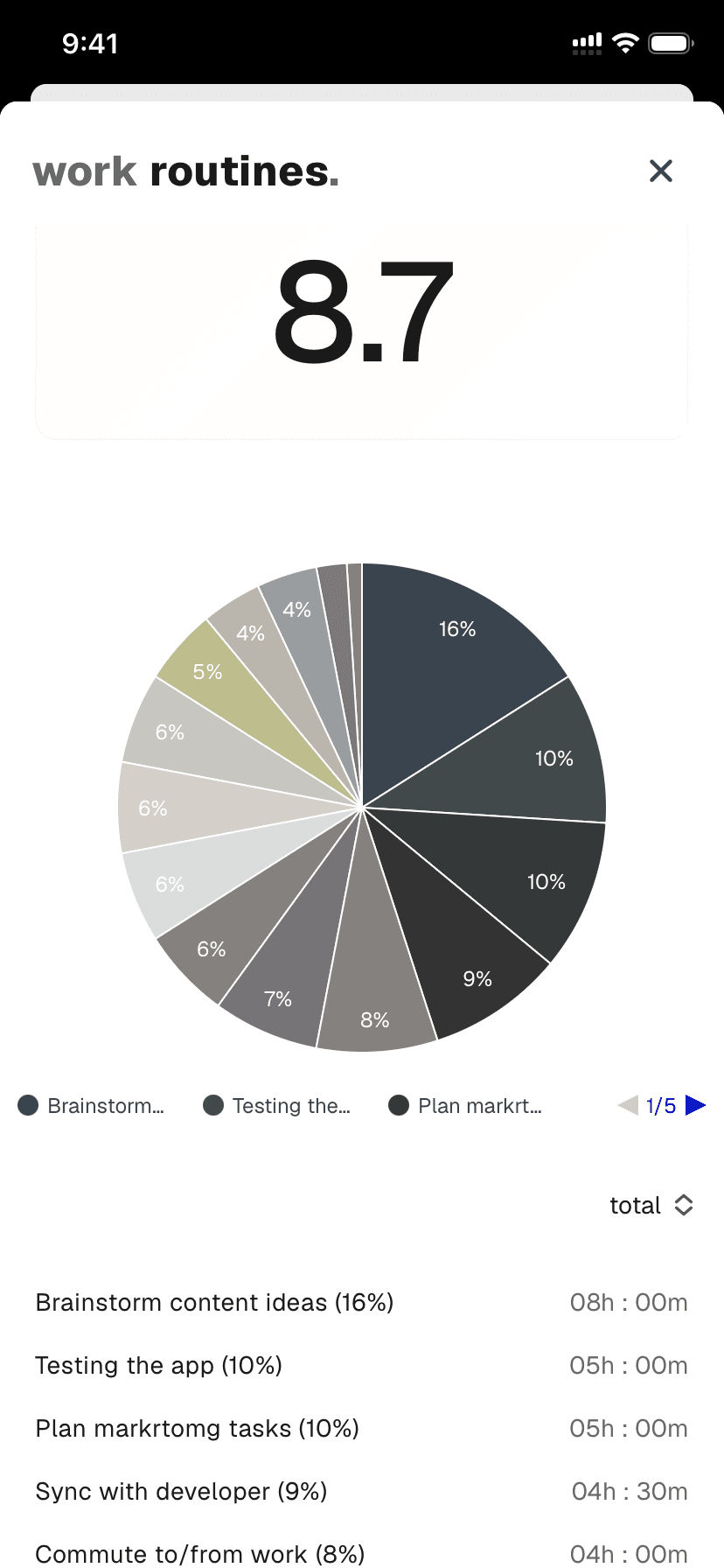Screen dimensions: 724x1568
Task: Toggle Plan markrtomg legend dot
Action: point(399,1105)
